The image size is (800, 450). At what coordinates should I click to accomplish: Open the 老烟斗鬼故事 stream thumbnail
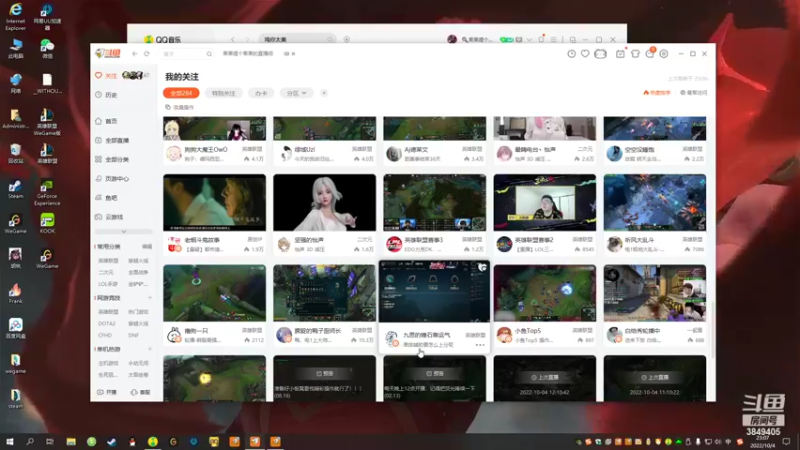click(214, 203)
